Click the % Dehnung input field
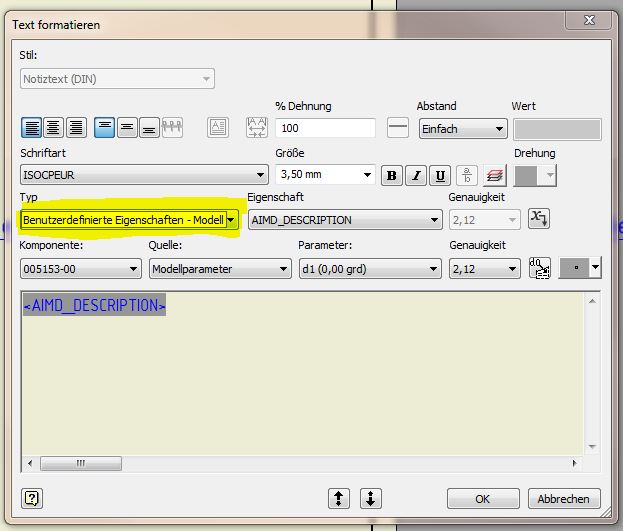The width and height of the screenshot is (623, 531). pos(325,128)
